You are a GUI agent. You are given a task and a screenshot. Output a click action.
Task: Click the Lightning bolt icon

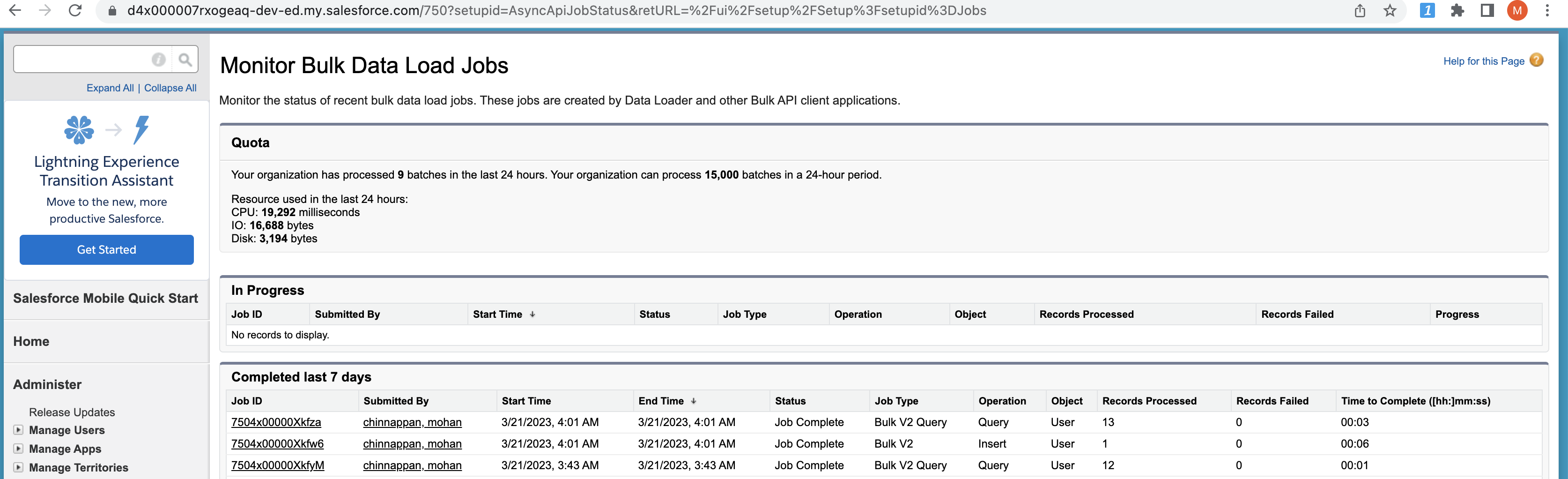coord(141,130)
